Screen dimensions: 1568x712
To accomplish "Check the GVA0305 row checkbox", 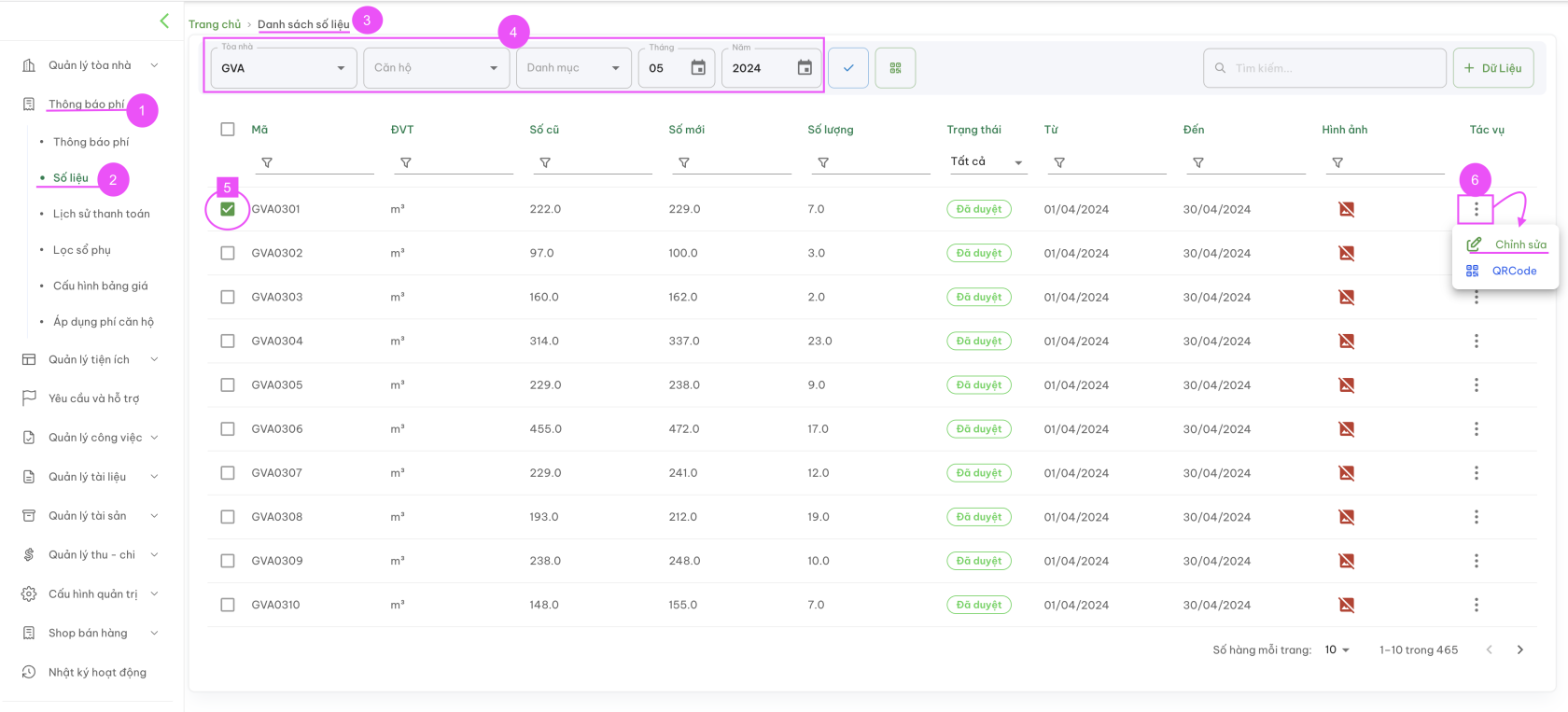I will (228, 384).
